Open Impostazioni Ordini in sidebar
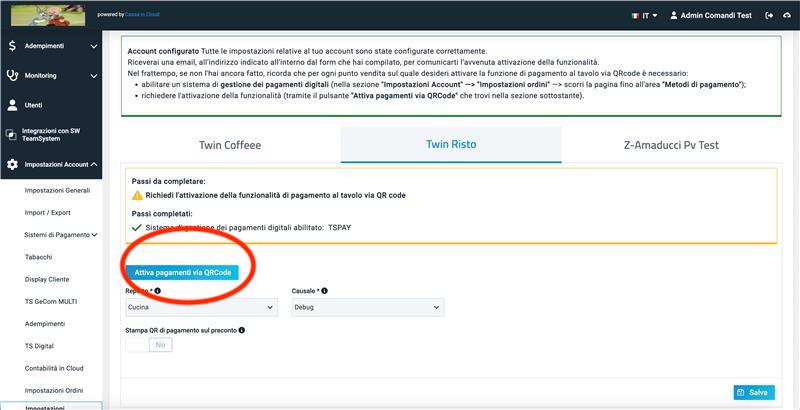Screen dimensions: 800x410 coord(55,391)
